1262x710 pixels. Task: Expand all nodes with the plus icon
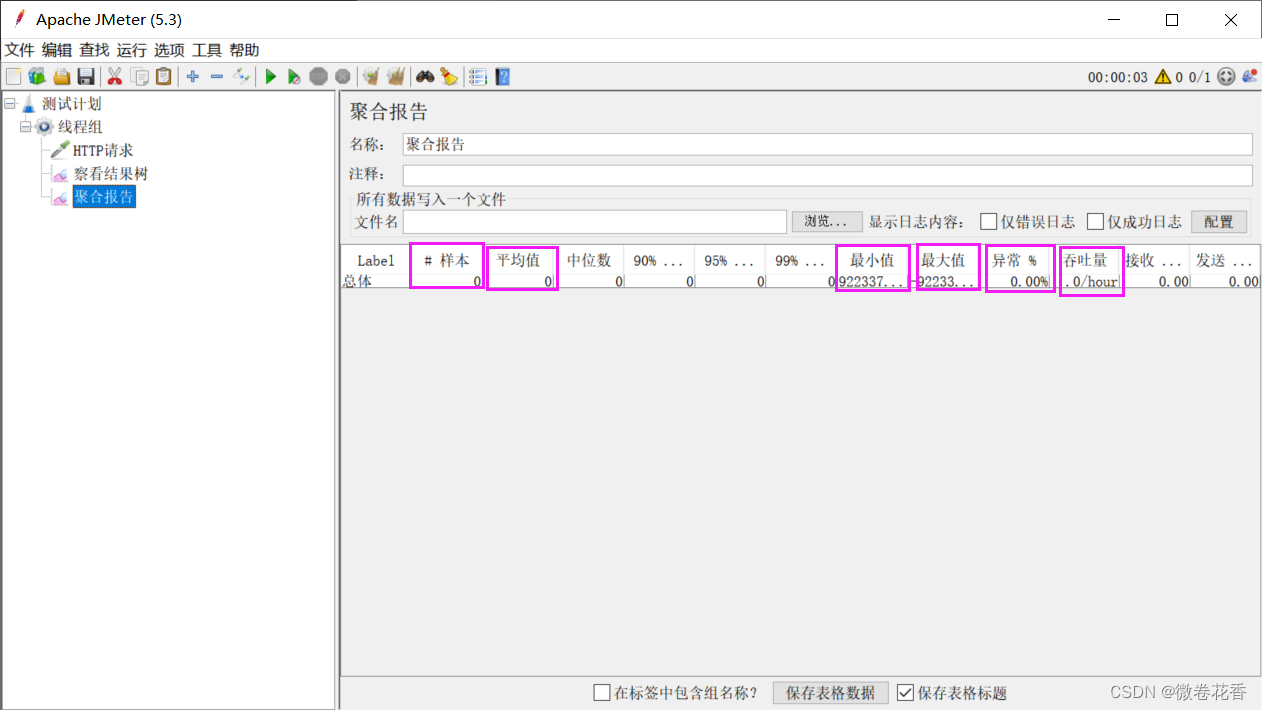pos(193,76)
